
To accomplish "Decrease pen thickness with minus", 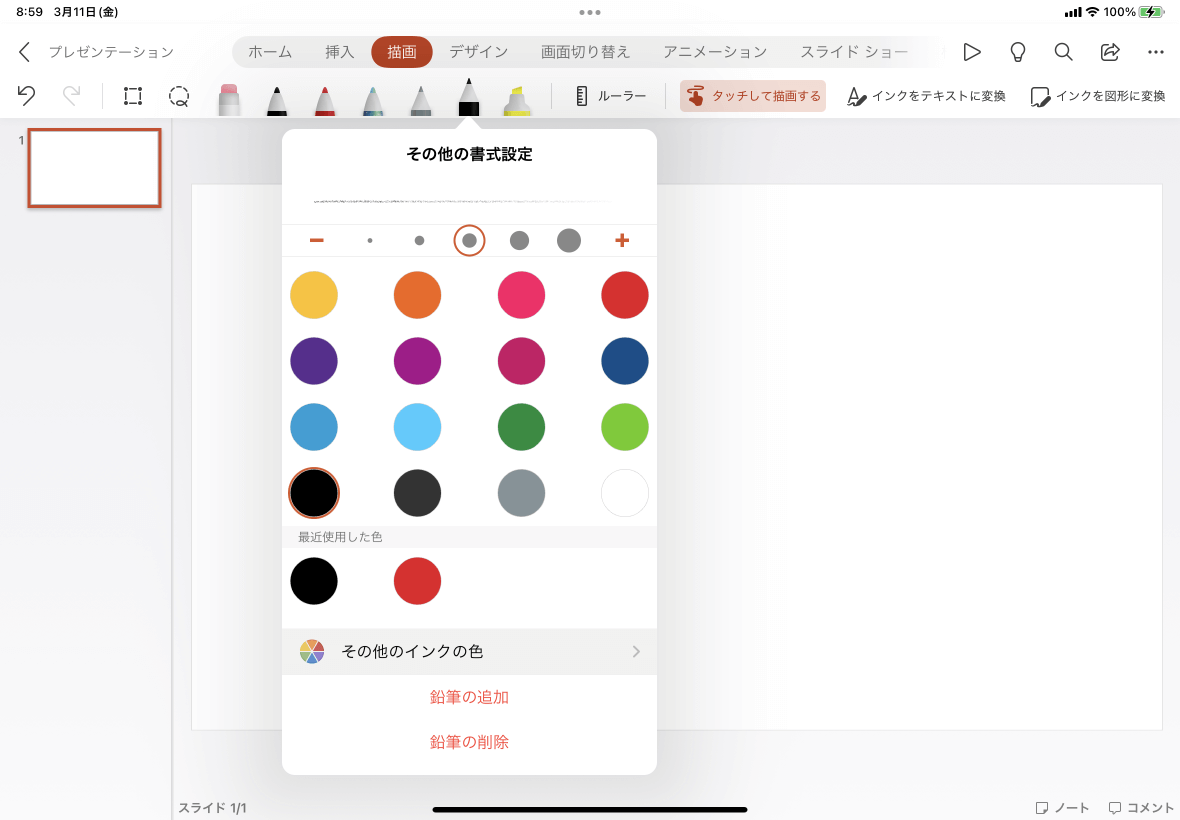I will 316,240.
